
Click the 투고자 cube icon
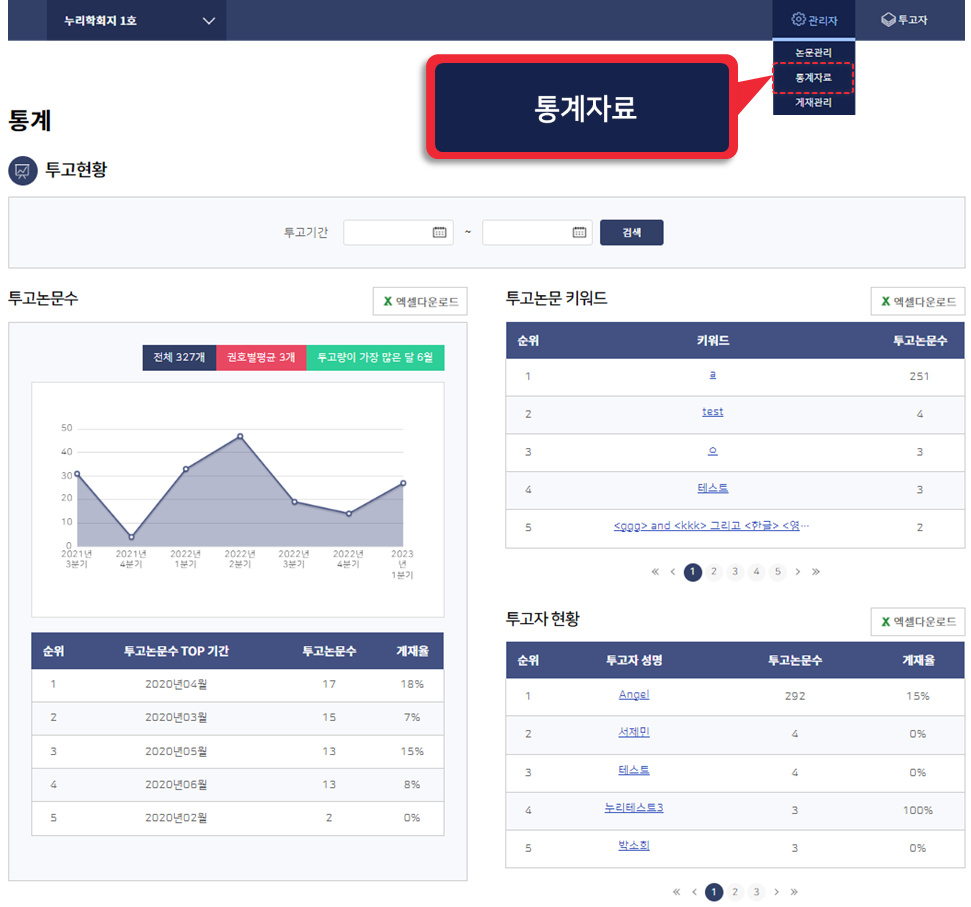click(888, 20)
